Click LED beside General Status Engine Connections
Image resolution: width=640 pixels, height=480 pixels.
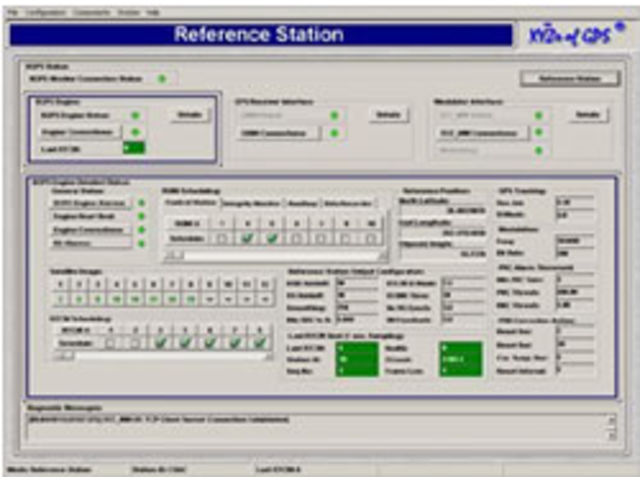pyautogui.click(x=141, y=229)
